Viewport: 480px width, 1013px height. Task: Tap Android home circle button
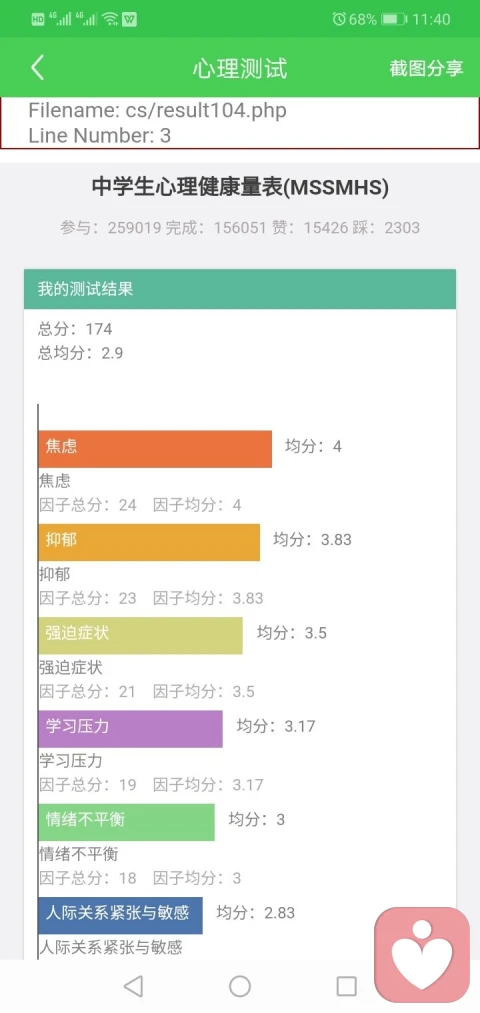pos(240,986)
